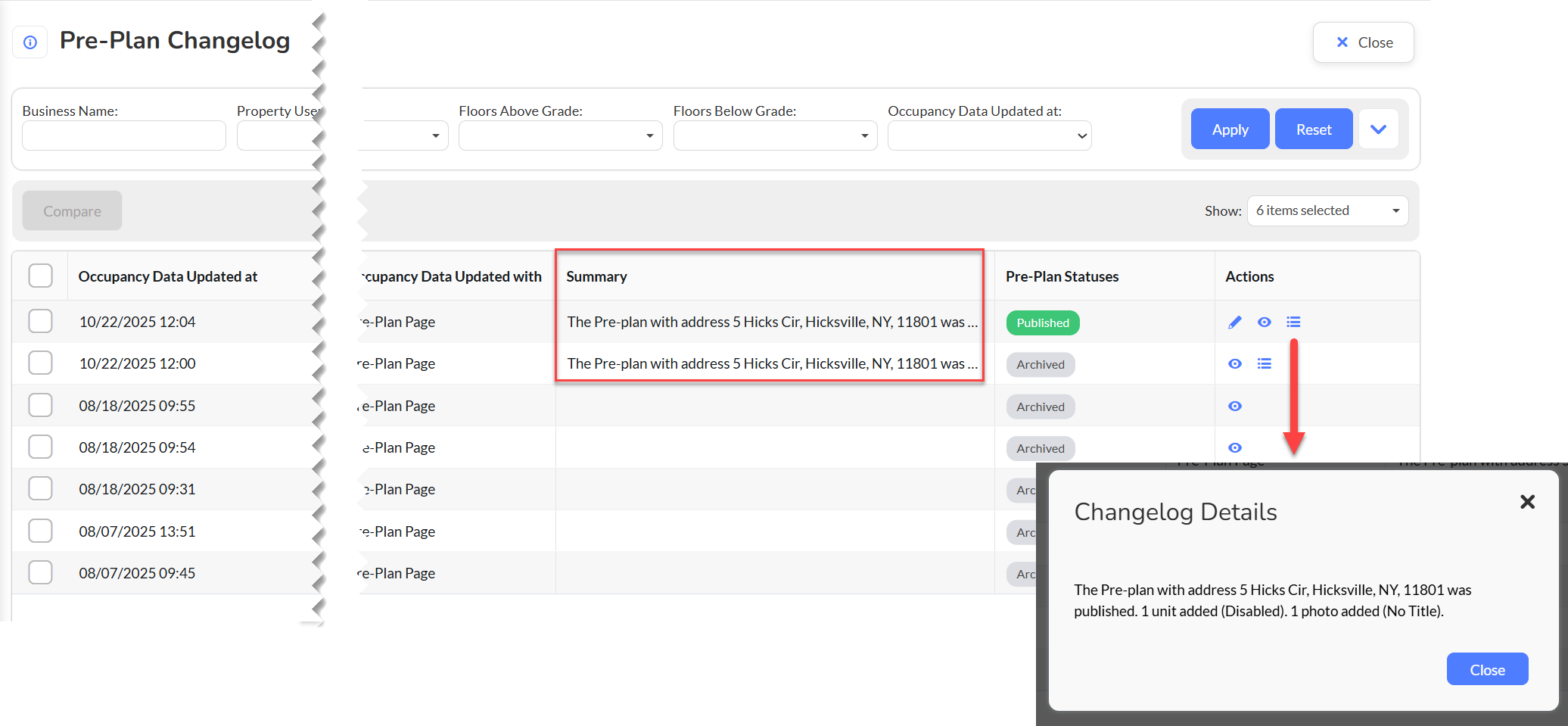Viewport: 1568px width, 726px height.
Task: Expand the Occupancy Data Updated at filter dropdown
Action: tap(988, 136)
